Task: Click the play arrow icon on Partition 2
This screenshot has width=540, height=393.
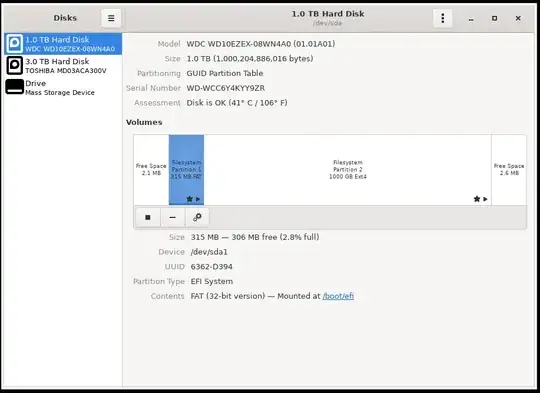Action: click(485, 199)
